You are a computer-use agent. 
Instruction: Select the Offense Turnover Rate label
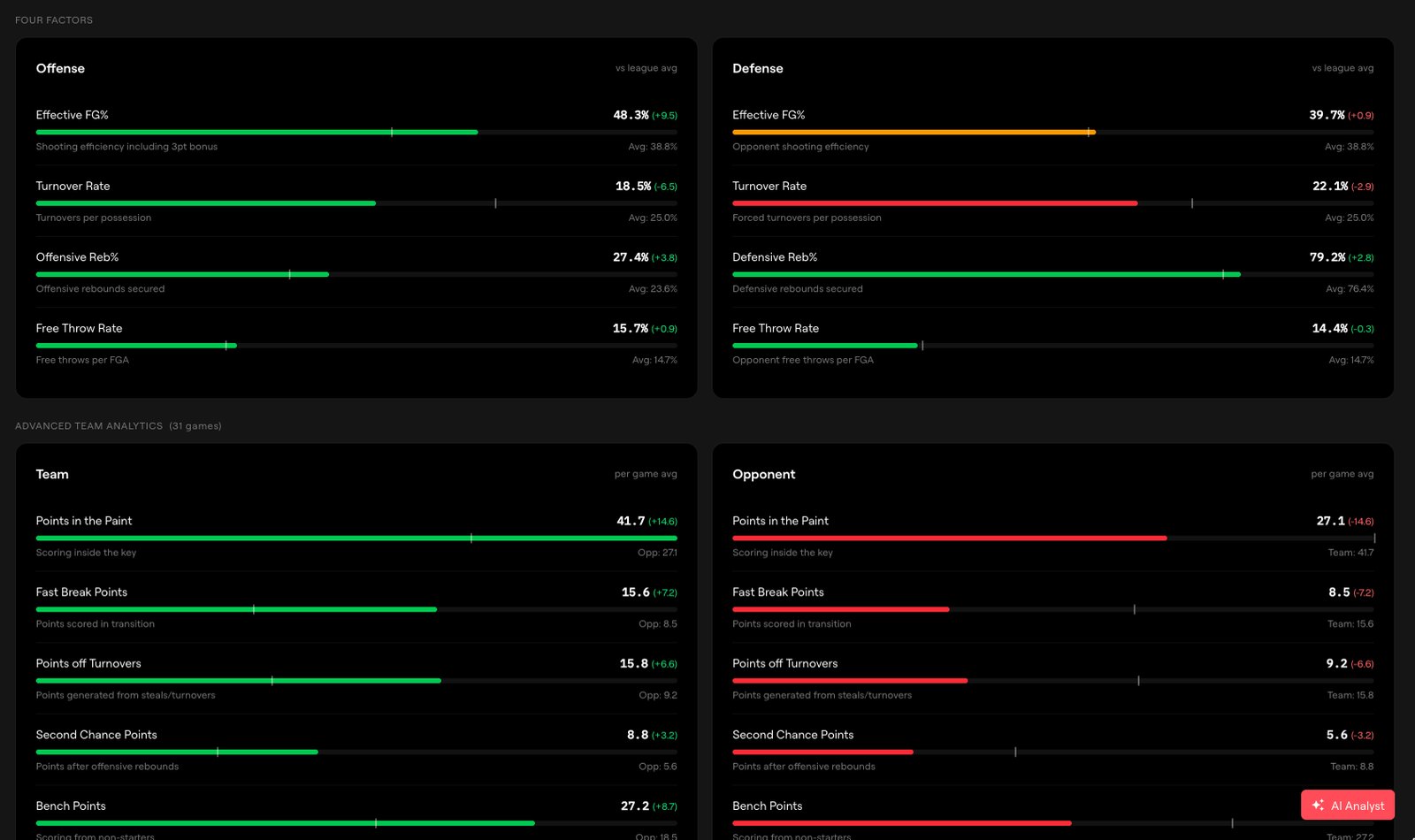tap(73, 186)
